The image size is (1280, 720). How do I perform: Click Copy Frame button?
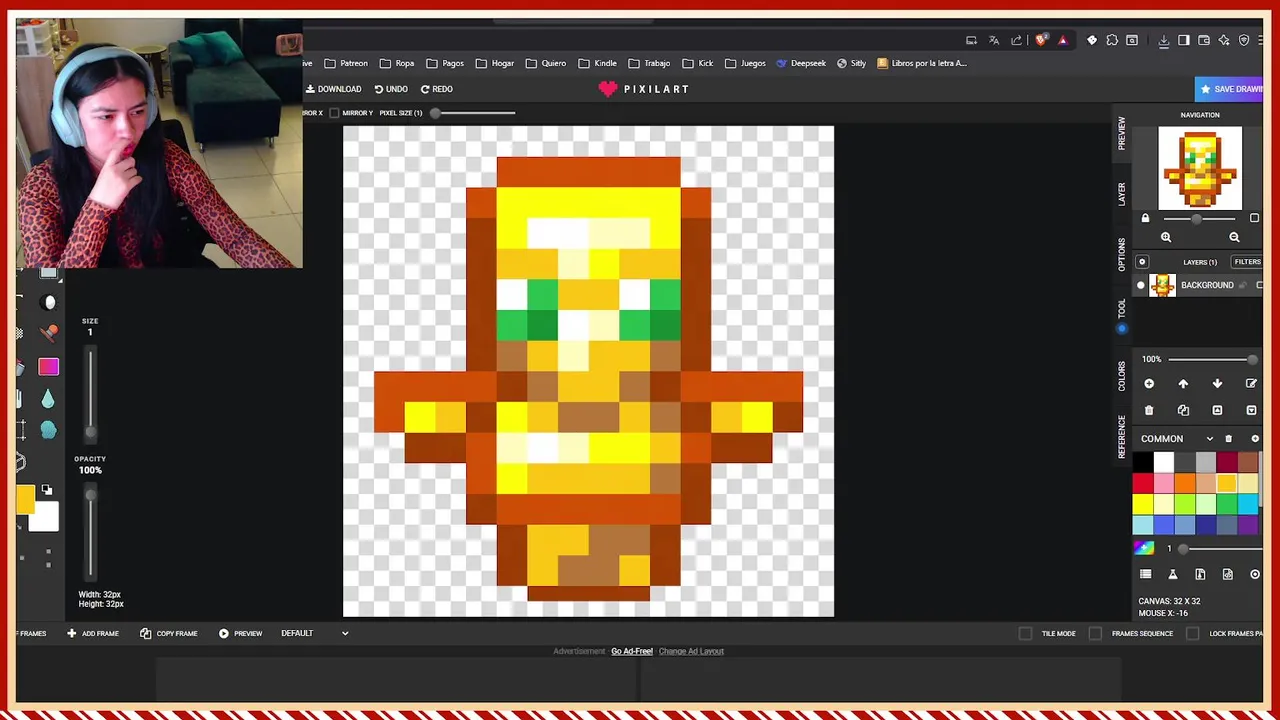pyautogui.click(x=169, y=633)
